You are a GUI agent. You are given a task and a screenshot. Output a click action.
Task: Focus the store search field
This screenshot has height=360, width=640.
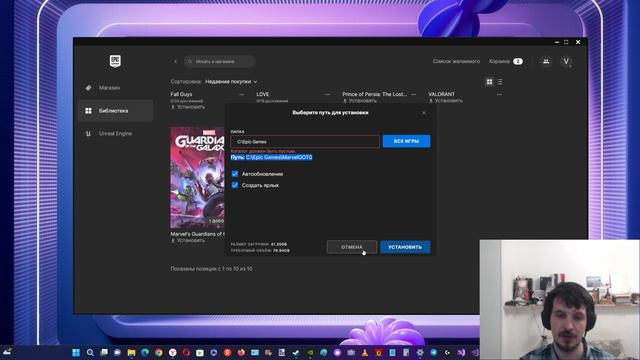pyautogui.click(x=220, y=62)
